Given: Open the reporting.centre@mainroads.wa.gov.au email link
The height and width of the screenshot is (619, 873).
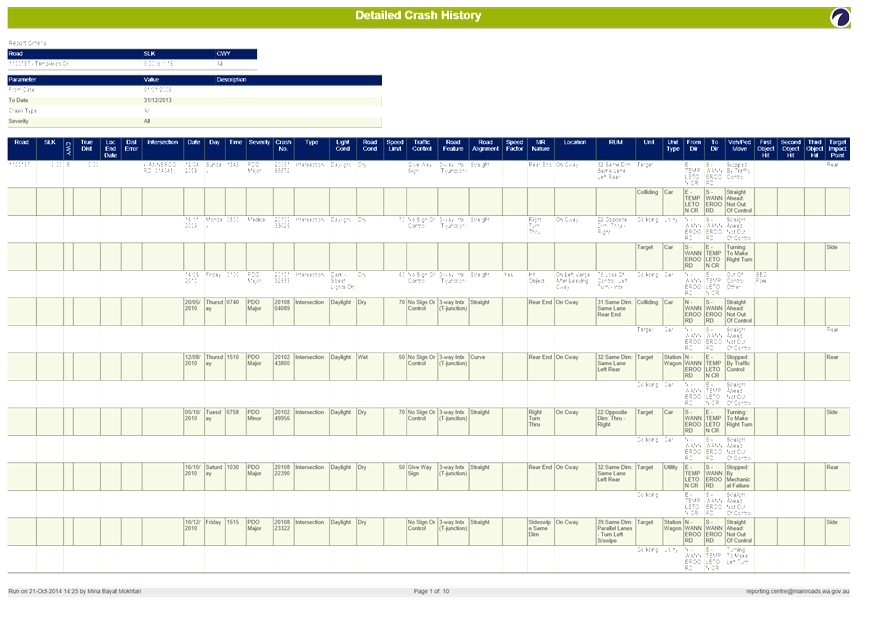Looking at the screenshot, I should pos(797,591).
